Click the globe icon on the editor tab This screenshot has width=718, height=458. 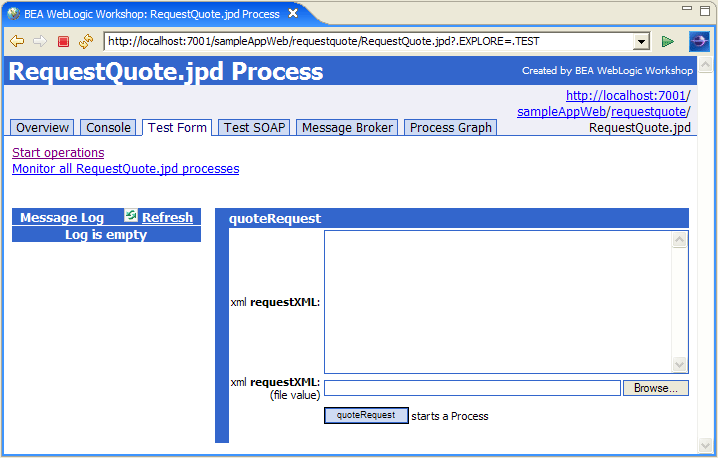[x=13, y=14]
